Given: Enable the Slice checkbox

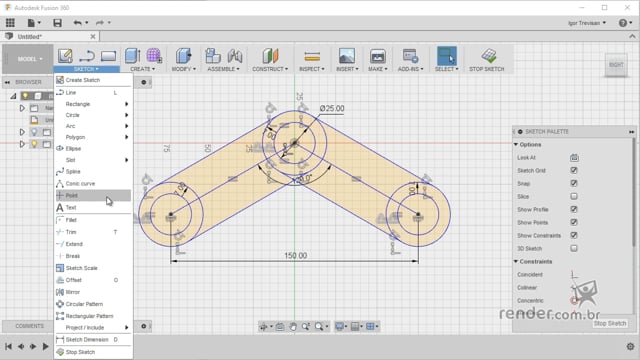Looking at the screenshot, I should (x=574, y=196).
